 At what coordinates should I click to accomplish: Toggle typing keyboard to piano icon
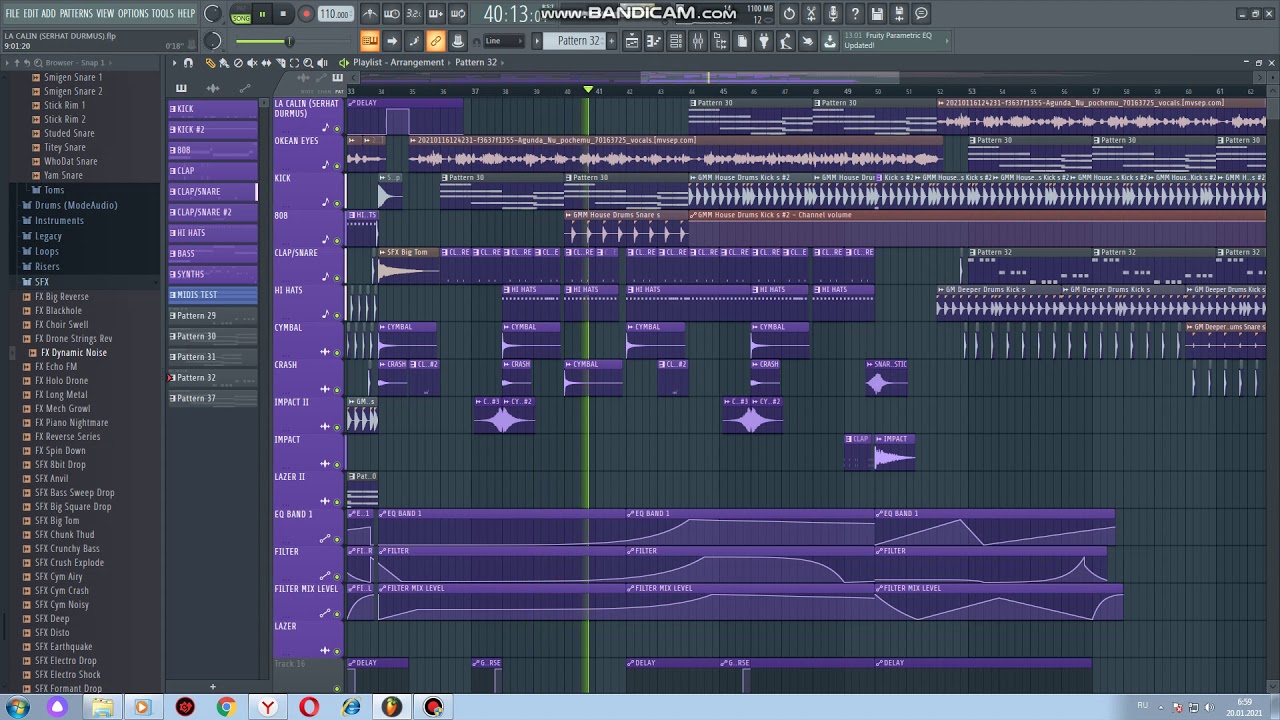[x=369, y=41]
